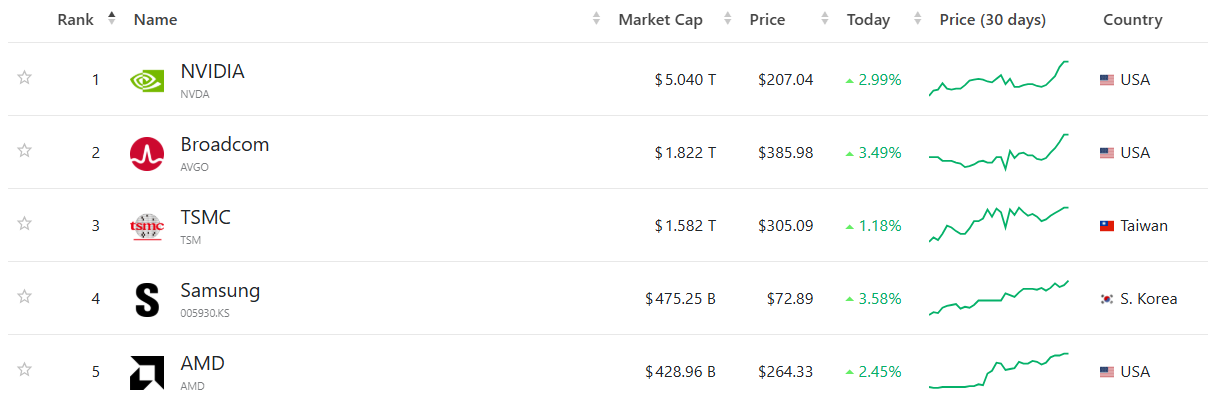Viewport: 1208px width, 406px height.
Task: Click the TSMC logo icon
Action: [147, 226]
